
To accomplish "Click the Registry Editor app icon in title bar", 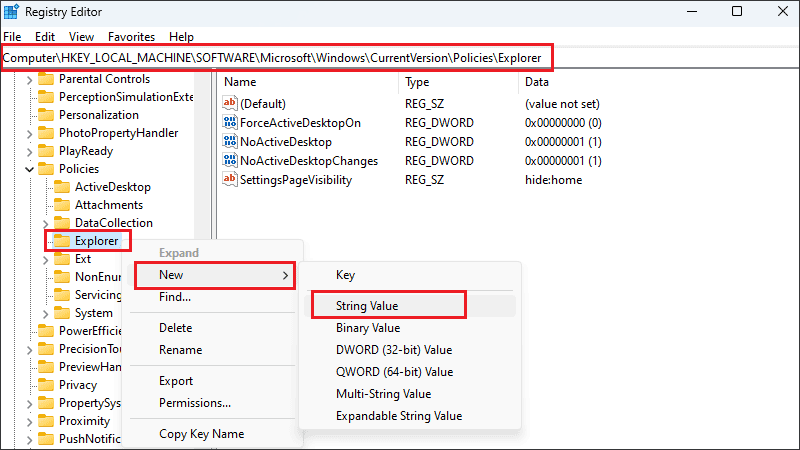I will pyautogui.click(x=11, y=11).
